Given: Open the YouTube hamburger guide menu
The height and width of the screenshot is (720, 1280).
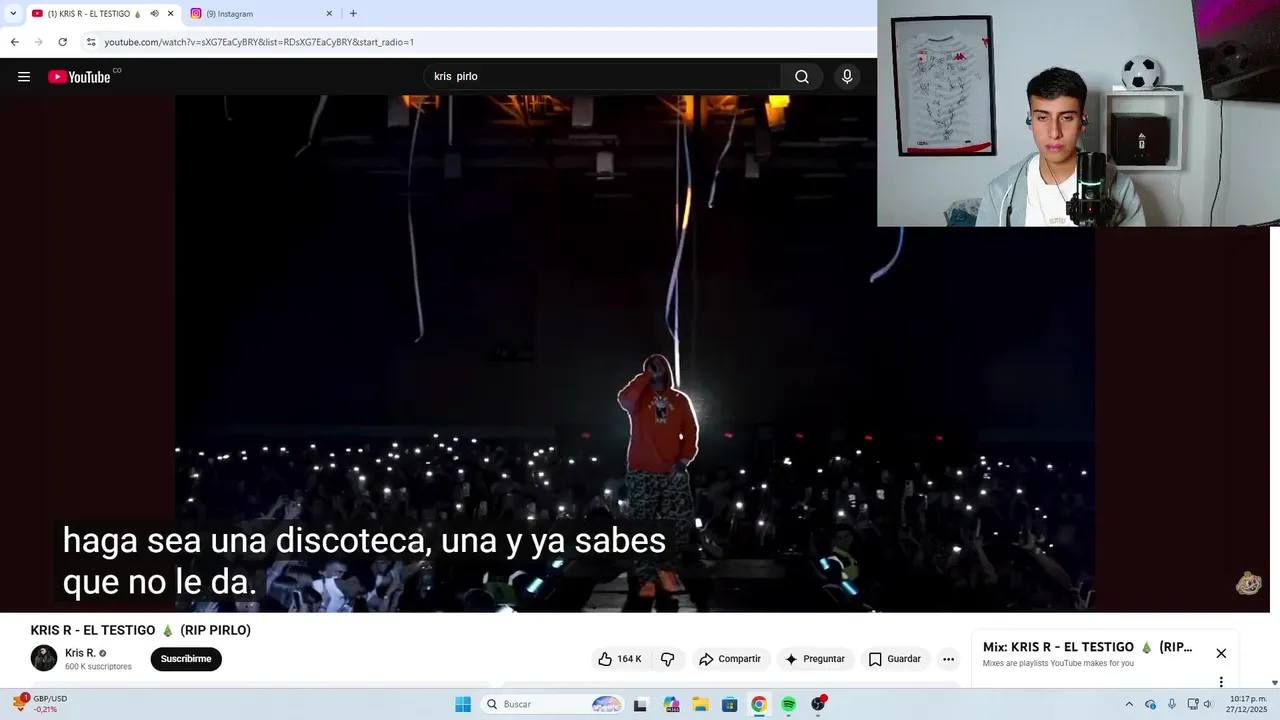Looking at the screenshot, I should pos(24,77).
